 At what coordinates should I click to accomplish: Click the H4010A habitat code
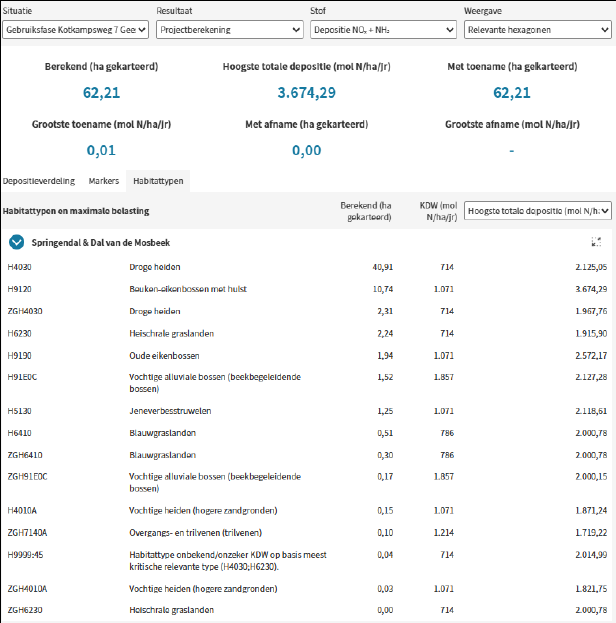tap(22, 511)
